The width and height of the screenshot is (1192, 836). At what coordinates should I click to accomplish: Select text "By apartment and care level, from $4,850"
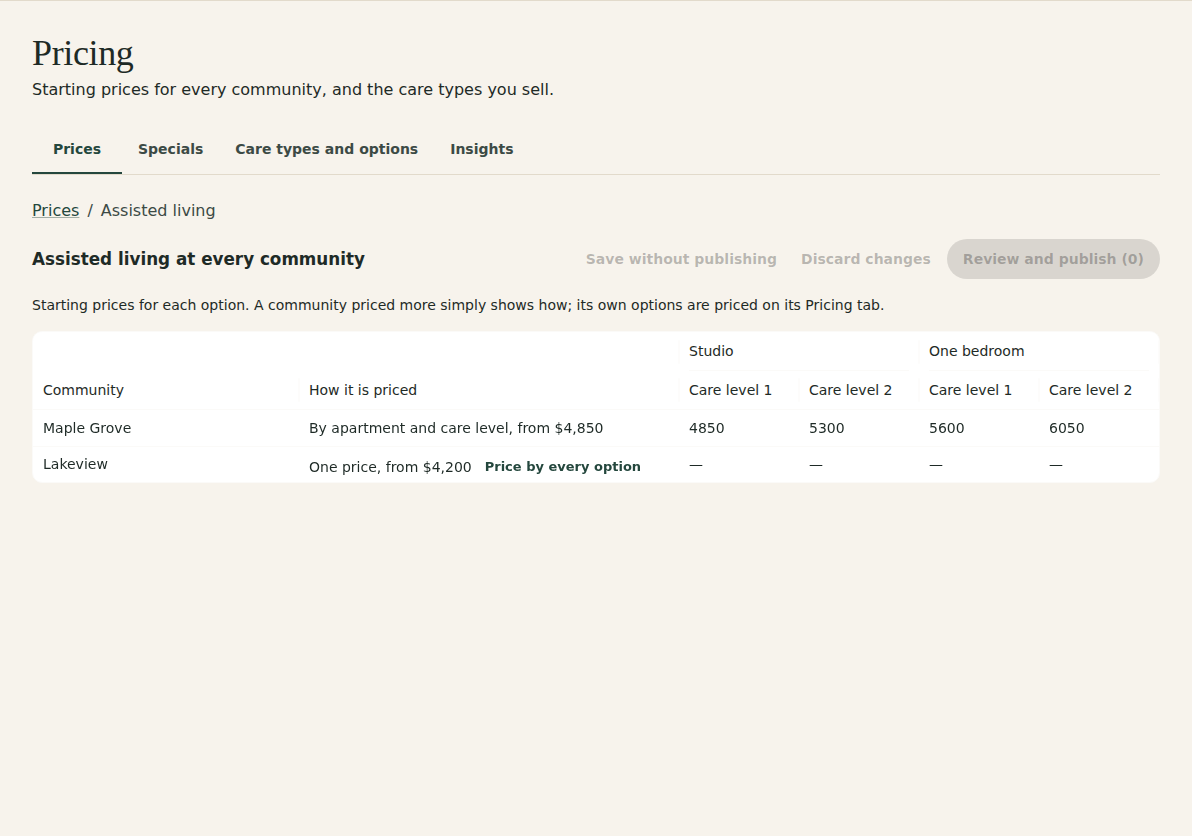[455, 428]
